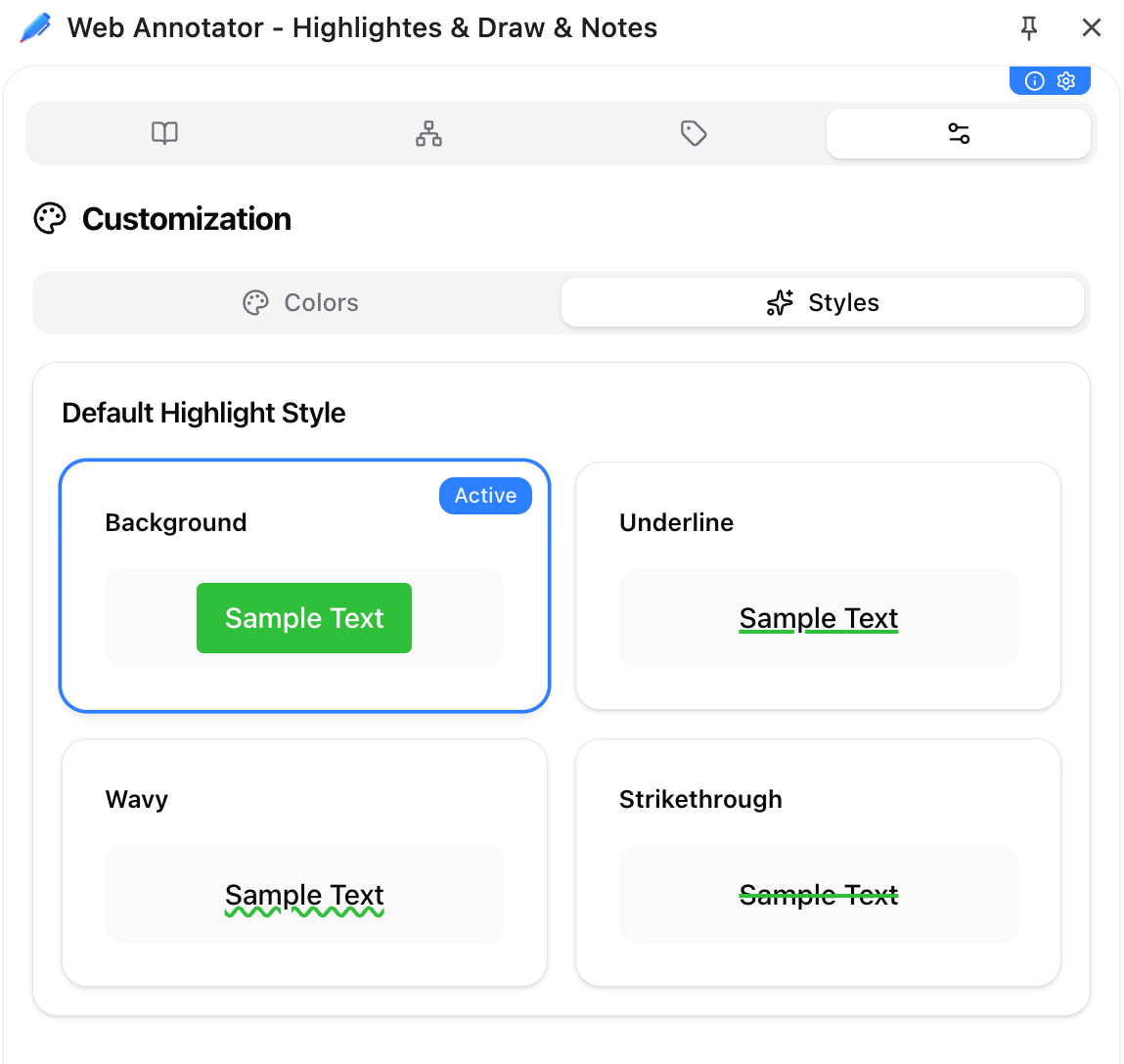Pin the extension popup with the pin icon
The width and height of the screenshot is (1124, 1064).
tap(1028, 28)
